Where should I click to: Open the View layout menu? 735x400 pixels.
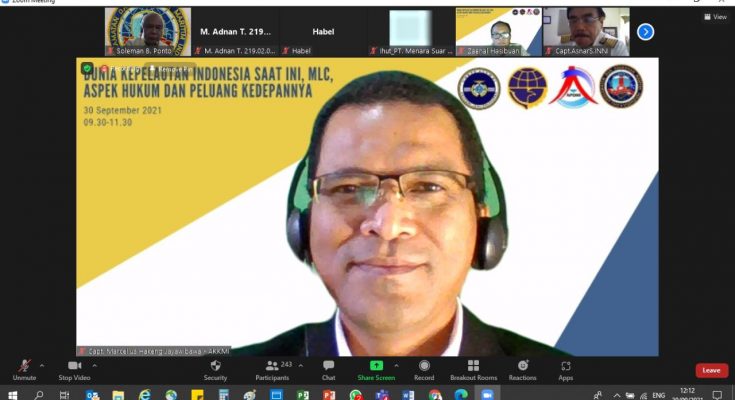pos(715,17)
